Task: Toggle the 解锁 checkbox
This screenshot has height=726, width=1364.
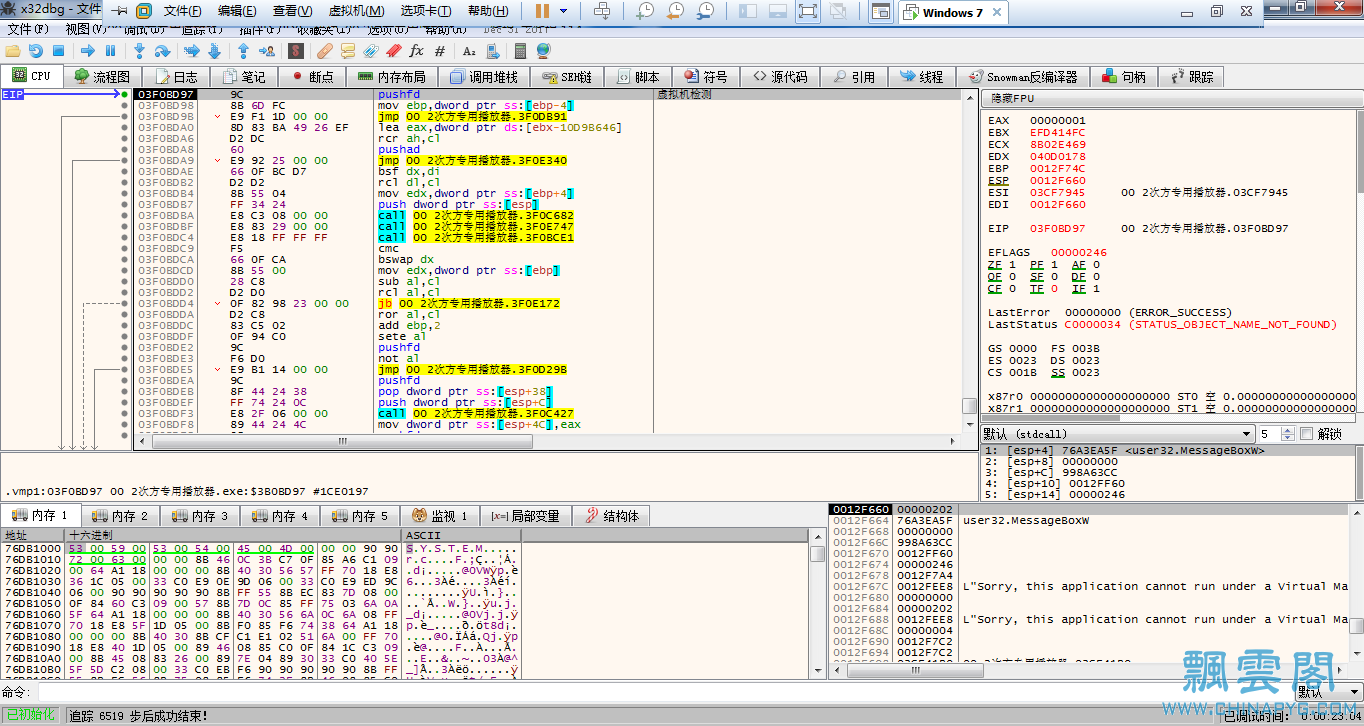Action: tap(1306, 434)
